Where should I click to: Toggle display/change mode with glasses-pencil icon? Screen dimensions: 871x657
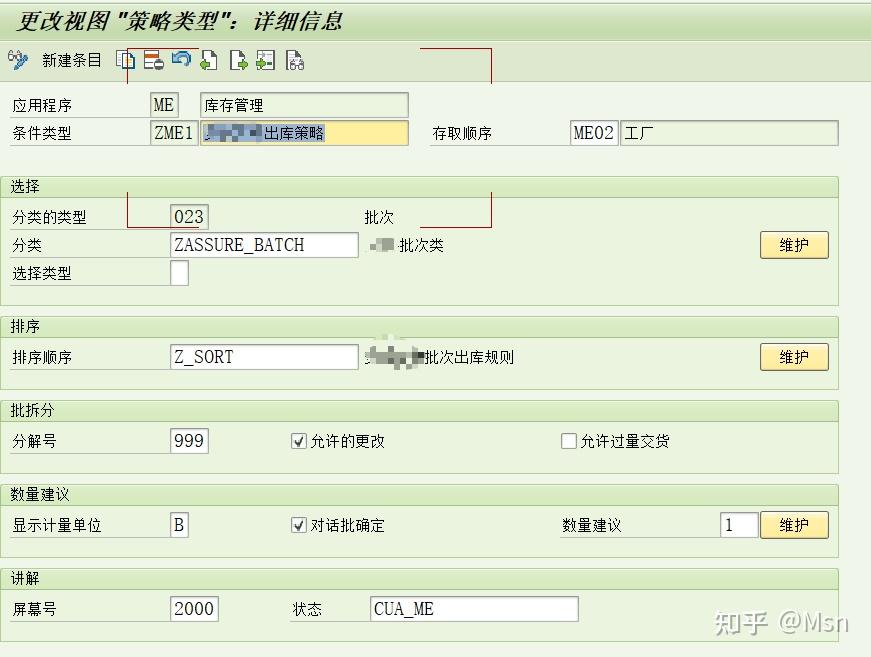pos(17,60)
